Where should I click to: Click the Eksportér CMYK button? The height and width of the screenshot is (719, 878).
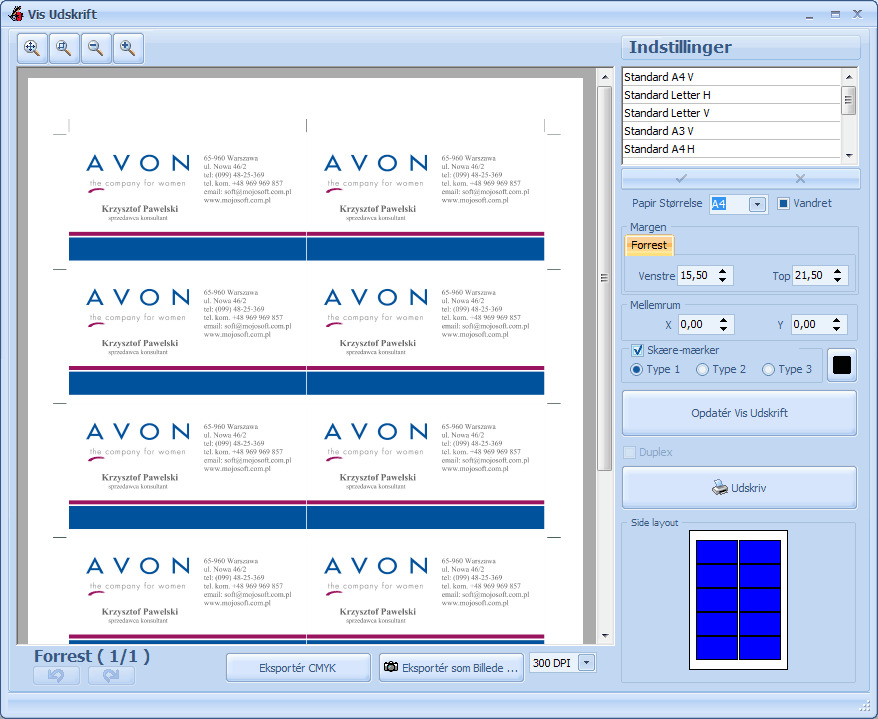click(x=298, y=667)
